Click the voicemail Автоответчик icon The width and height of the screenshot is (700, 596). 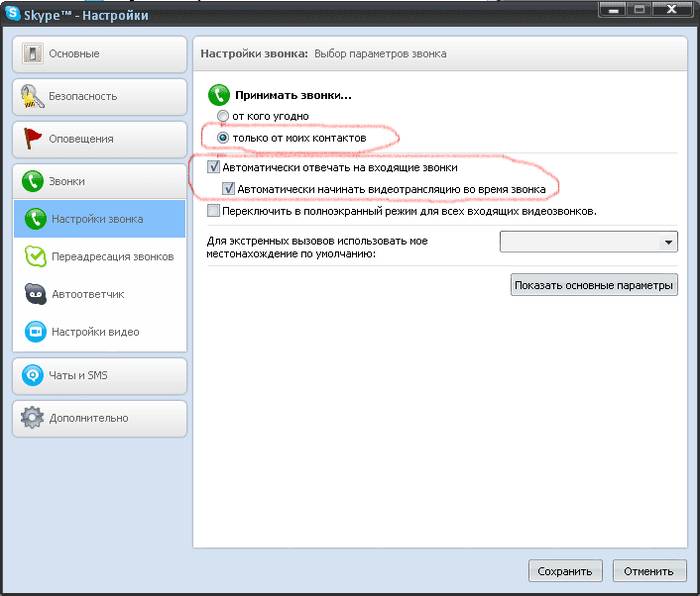(x=35, y=295)
